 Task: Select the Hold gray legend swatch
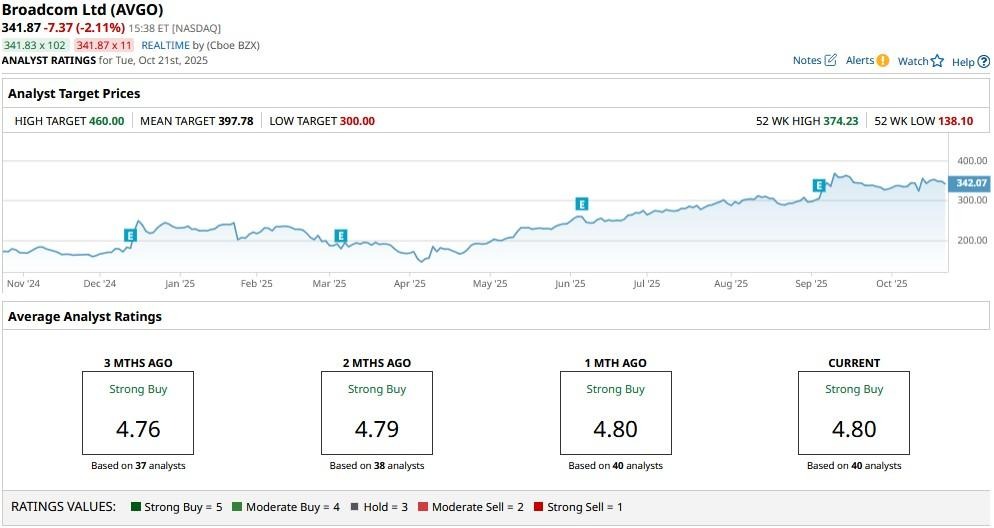click(355, 507)
